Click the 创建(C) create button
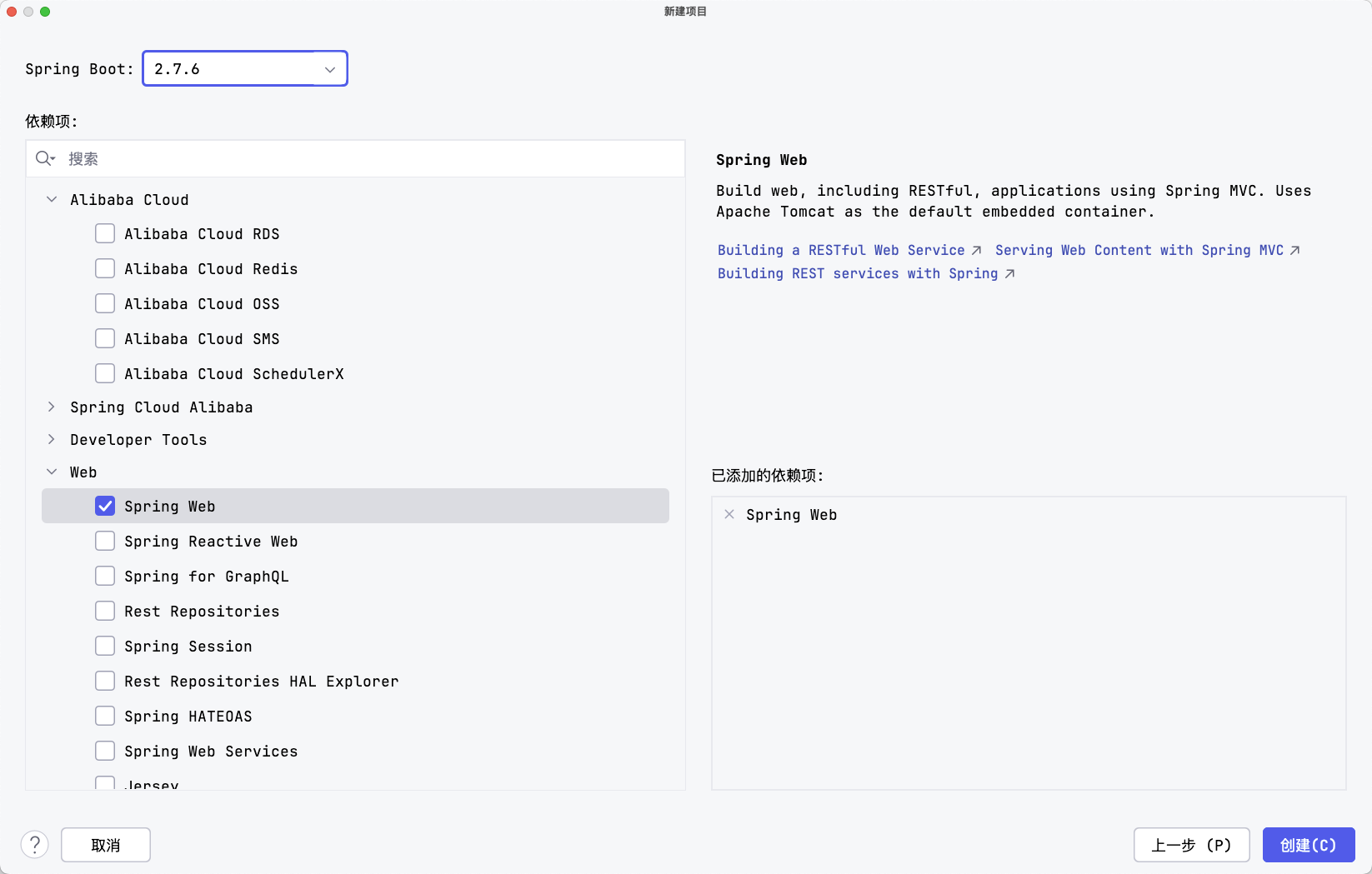This screenshot has height=874, width=1372. click(1309, 845)
